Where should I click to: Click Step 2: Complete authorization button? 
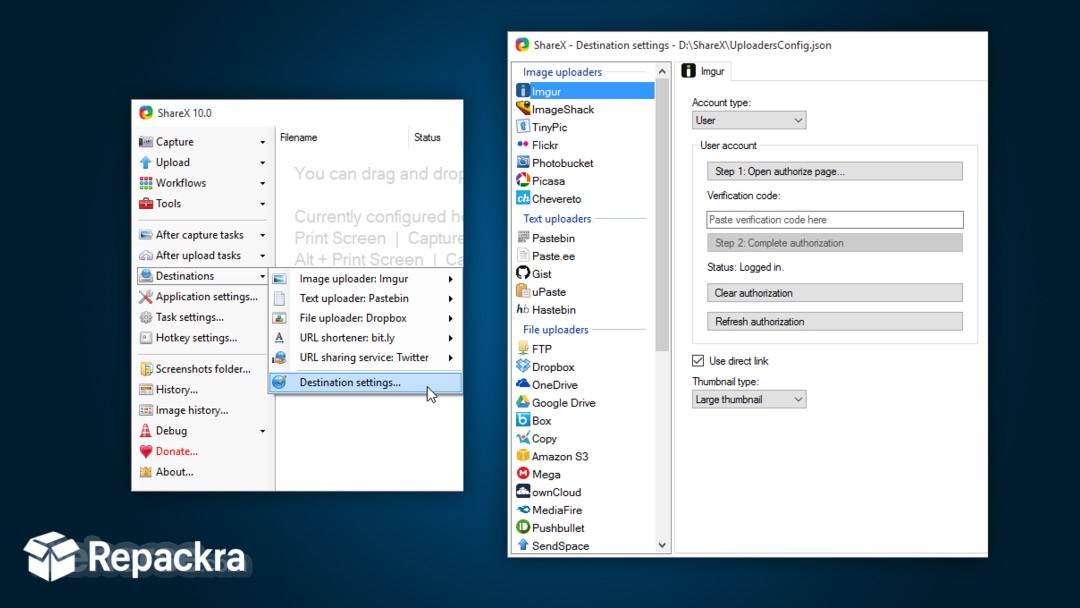click(835, 243)
